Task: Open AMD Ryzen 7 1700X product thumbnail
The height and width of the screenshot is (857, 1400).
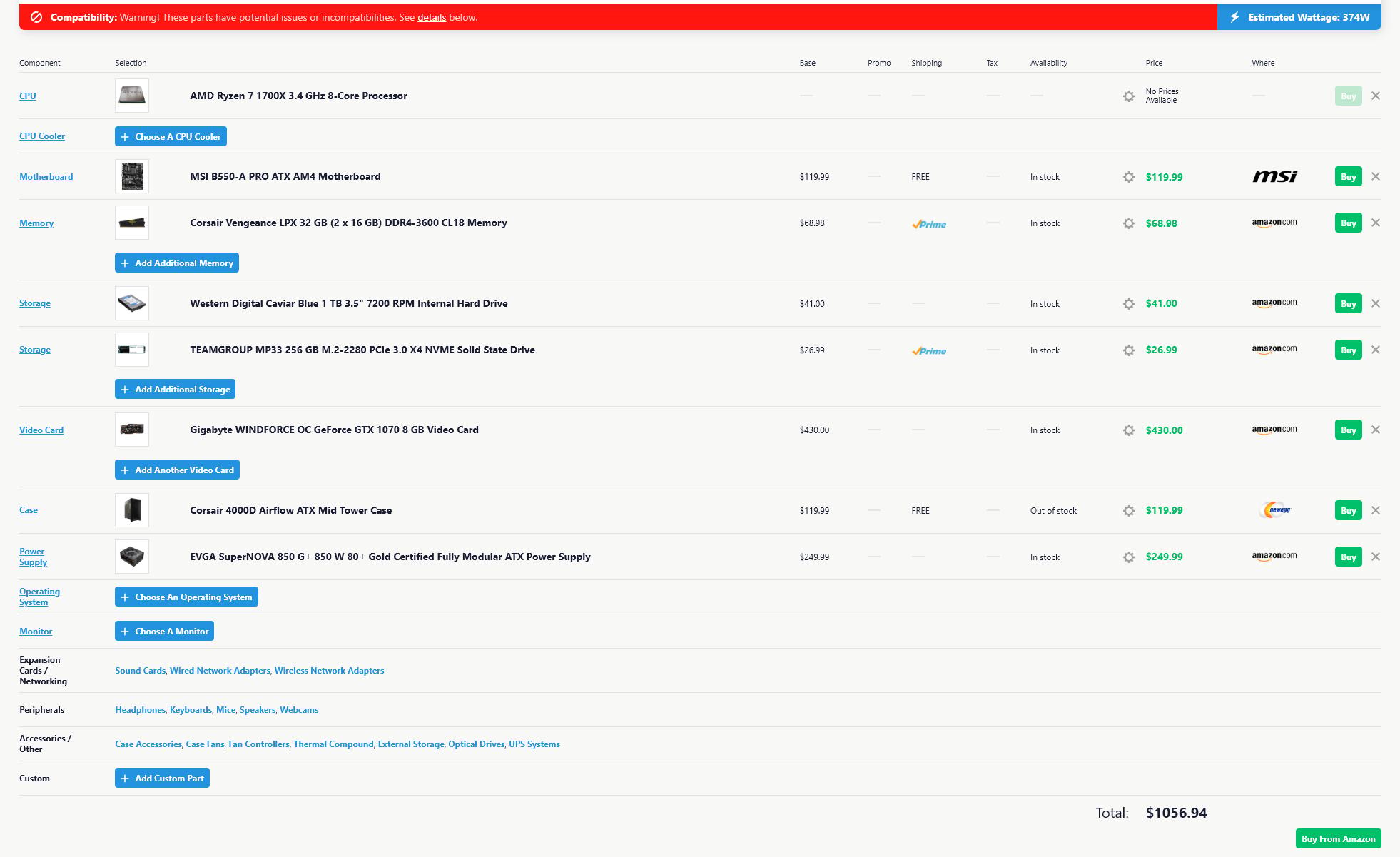Action: pos(132,96)
